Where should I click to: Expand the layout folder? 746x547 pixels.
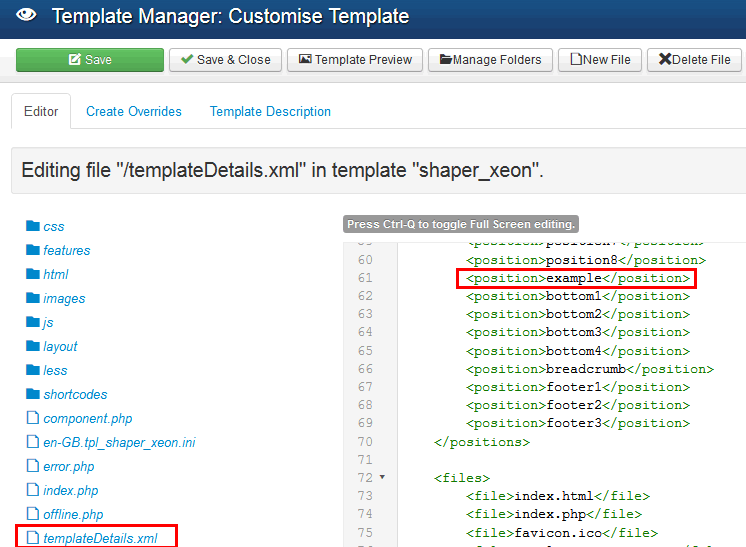[60, 346]
